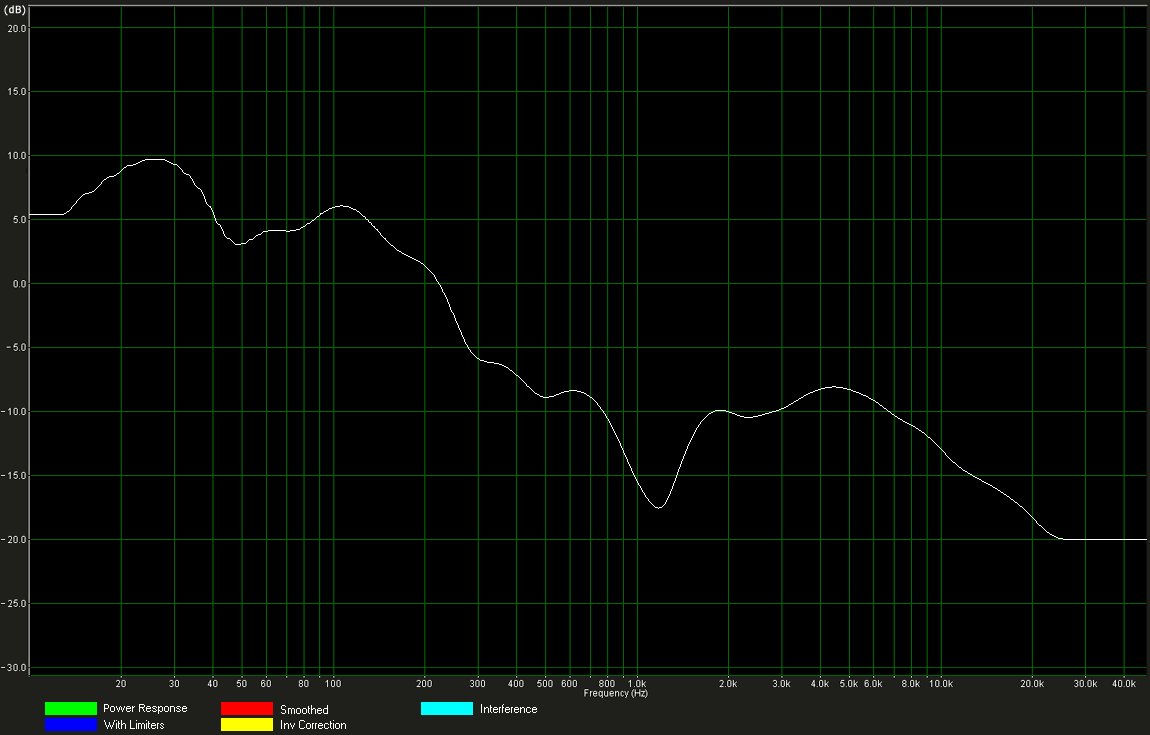Select the Power Response legend label
1150x735 pixels.
tap(145, 709)
